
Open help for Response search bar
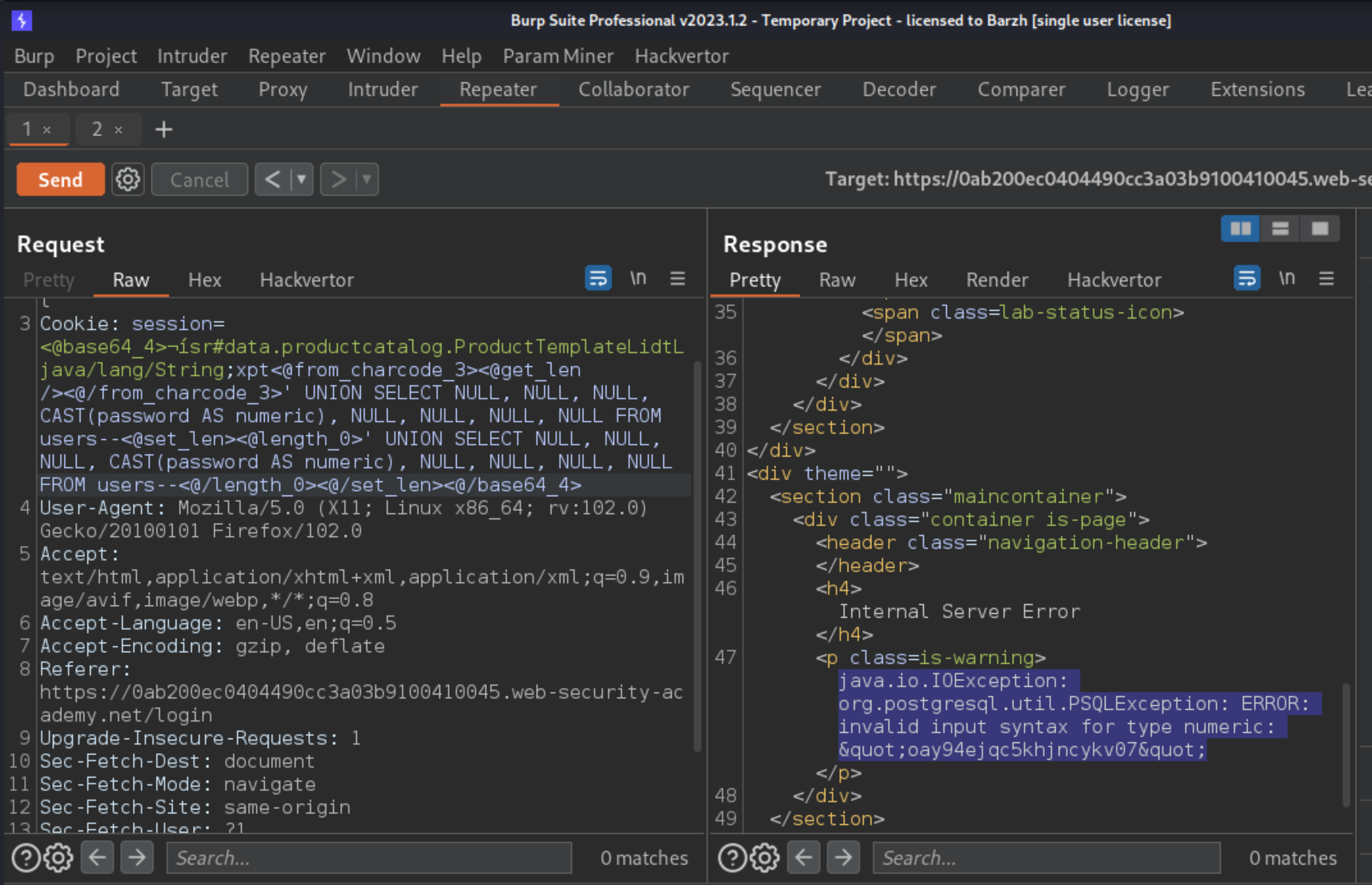(x=732, y=858)
